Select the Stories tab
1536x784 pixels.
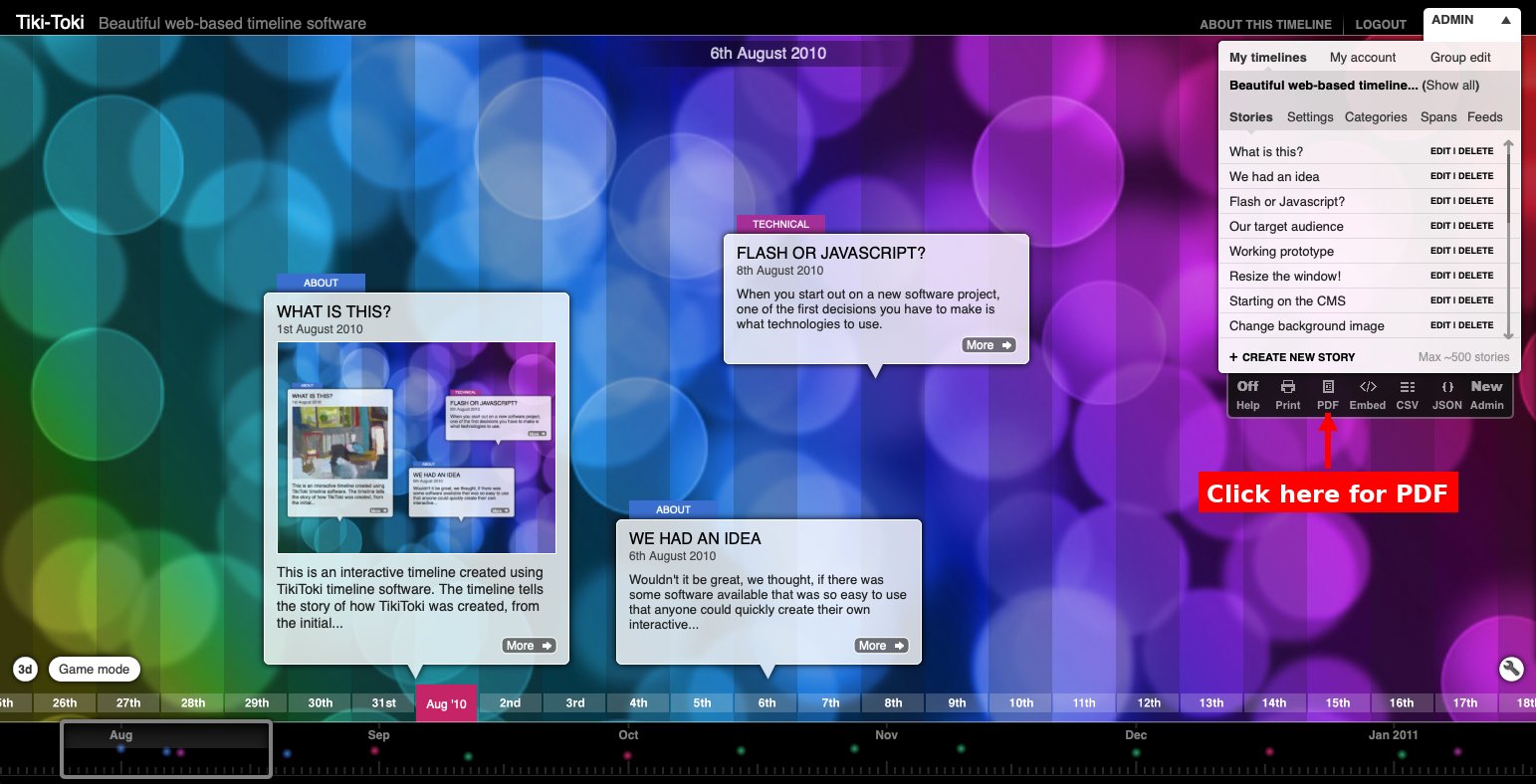(1251, 117)
